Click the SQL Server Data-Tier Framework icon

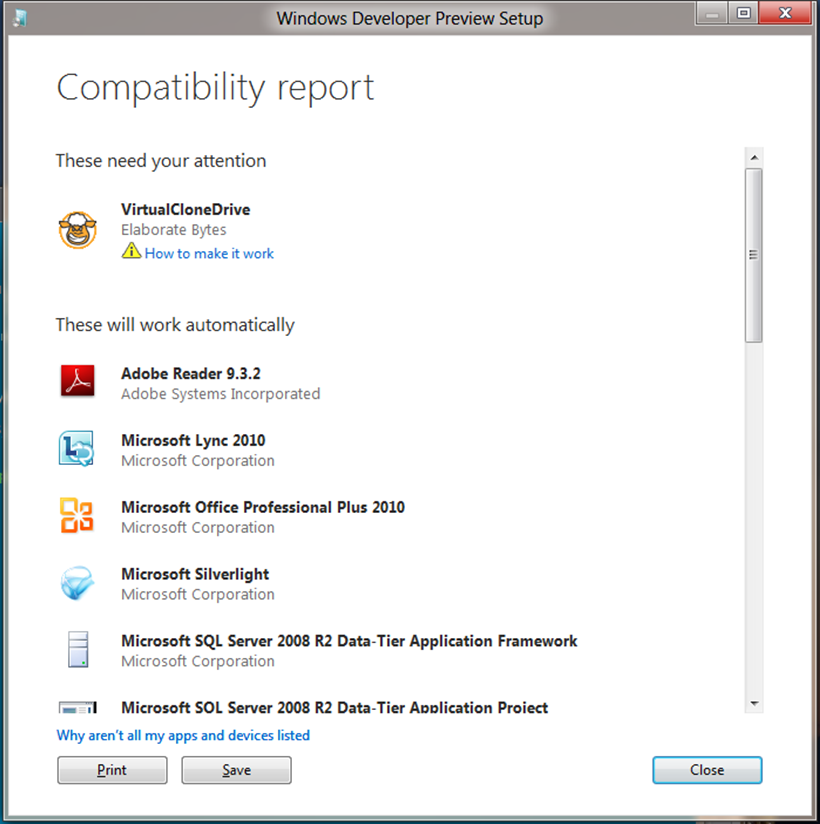point(77,649)
